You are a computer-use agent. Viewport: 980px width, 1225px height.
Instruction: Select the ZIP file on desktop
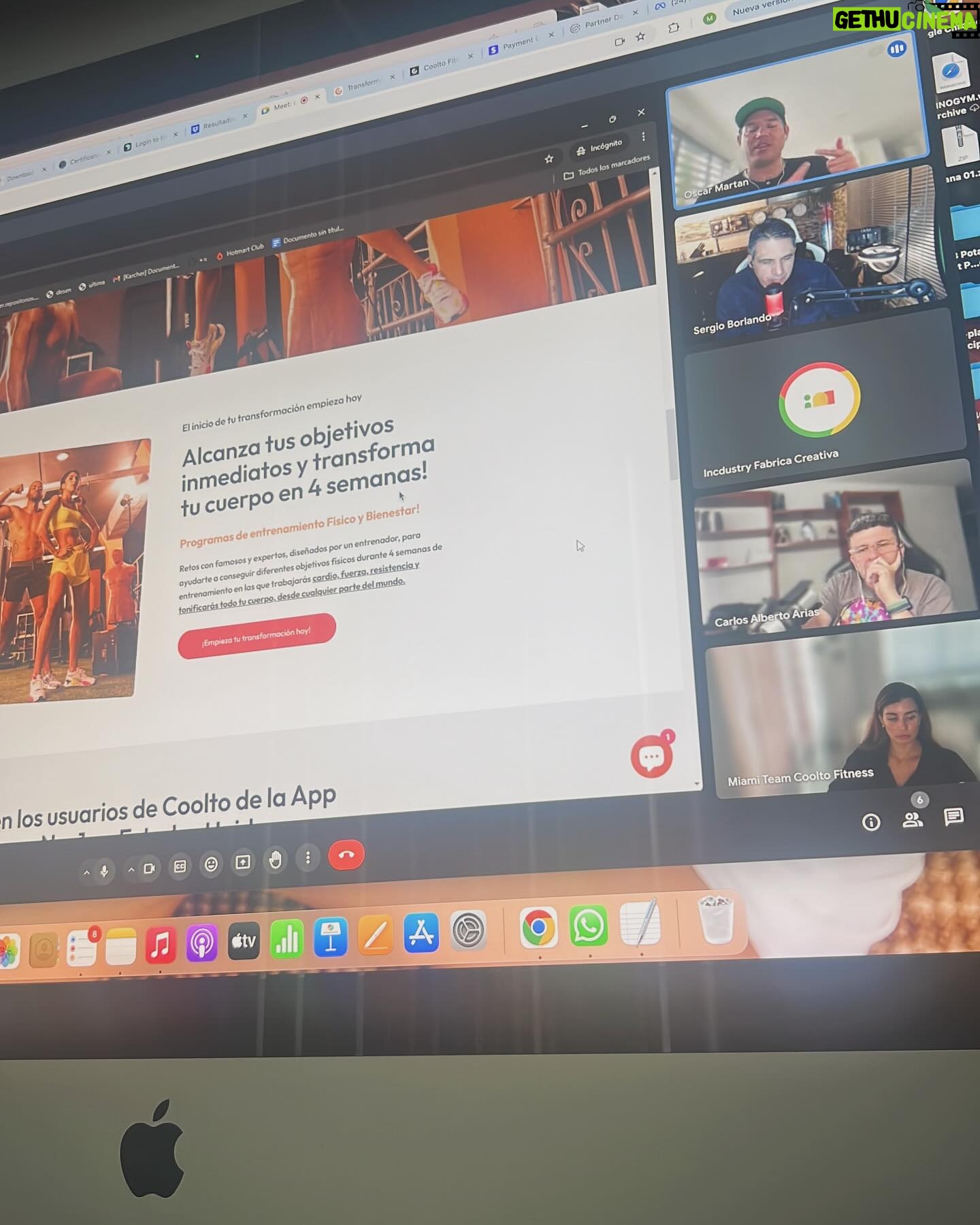point(962,146)
